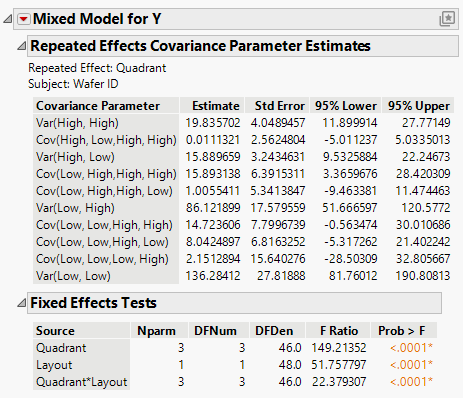This screenshot has width=463, height=398.
Task: Click the Layout source row
Action: coord(54,365)
